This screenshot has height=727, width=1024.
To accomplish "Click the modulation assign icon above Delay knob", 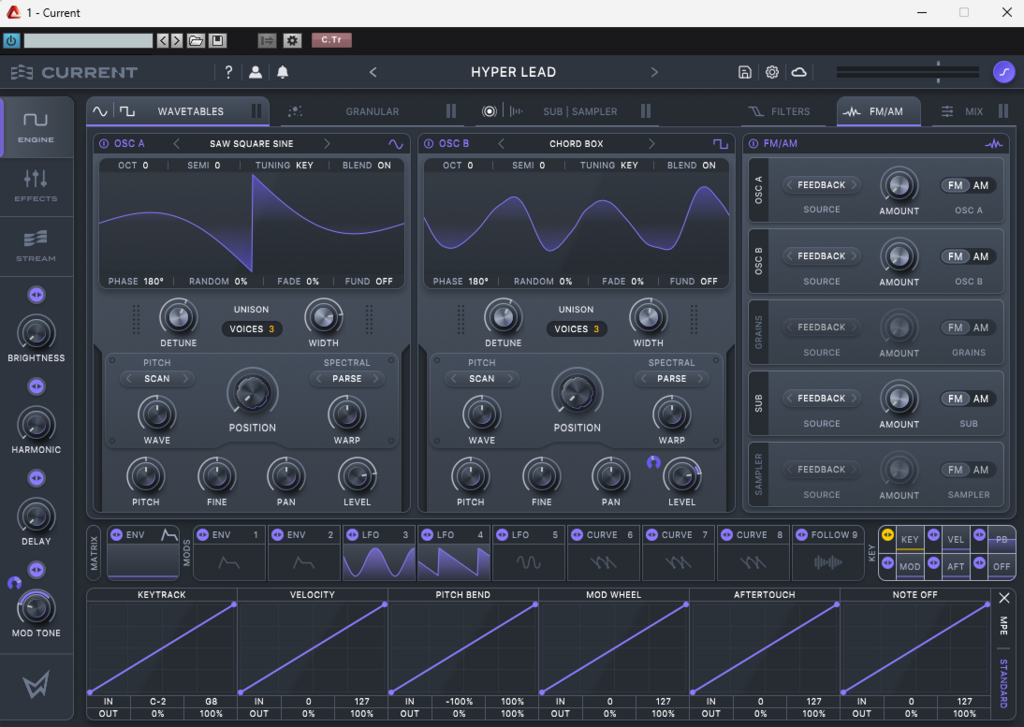I will pos(37,479).
